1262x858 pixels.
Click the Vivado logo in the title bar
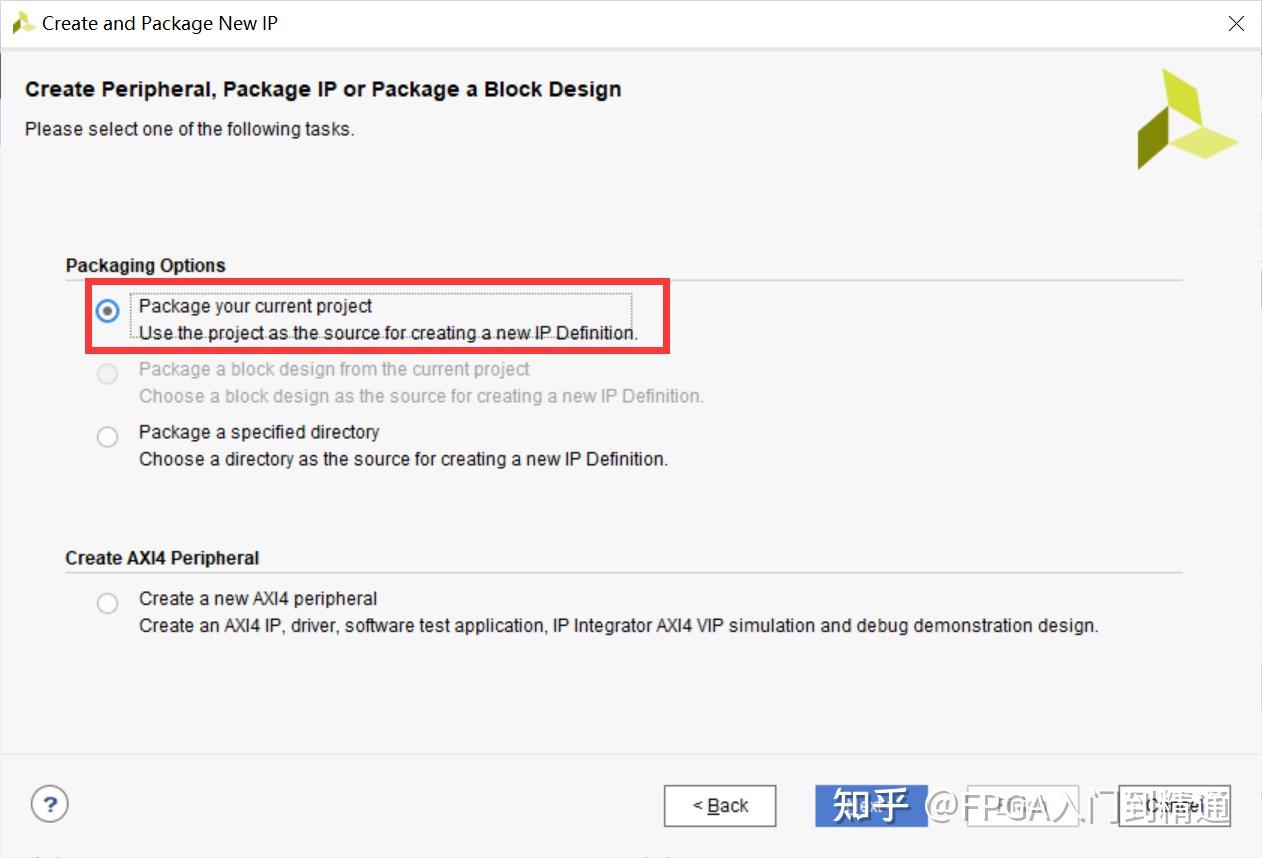coord(23,23)
